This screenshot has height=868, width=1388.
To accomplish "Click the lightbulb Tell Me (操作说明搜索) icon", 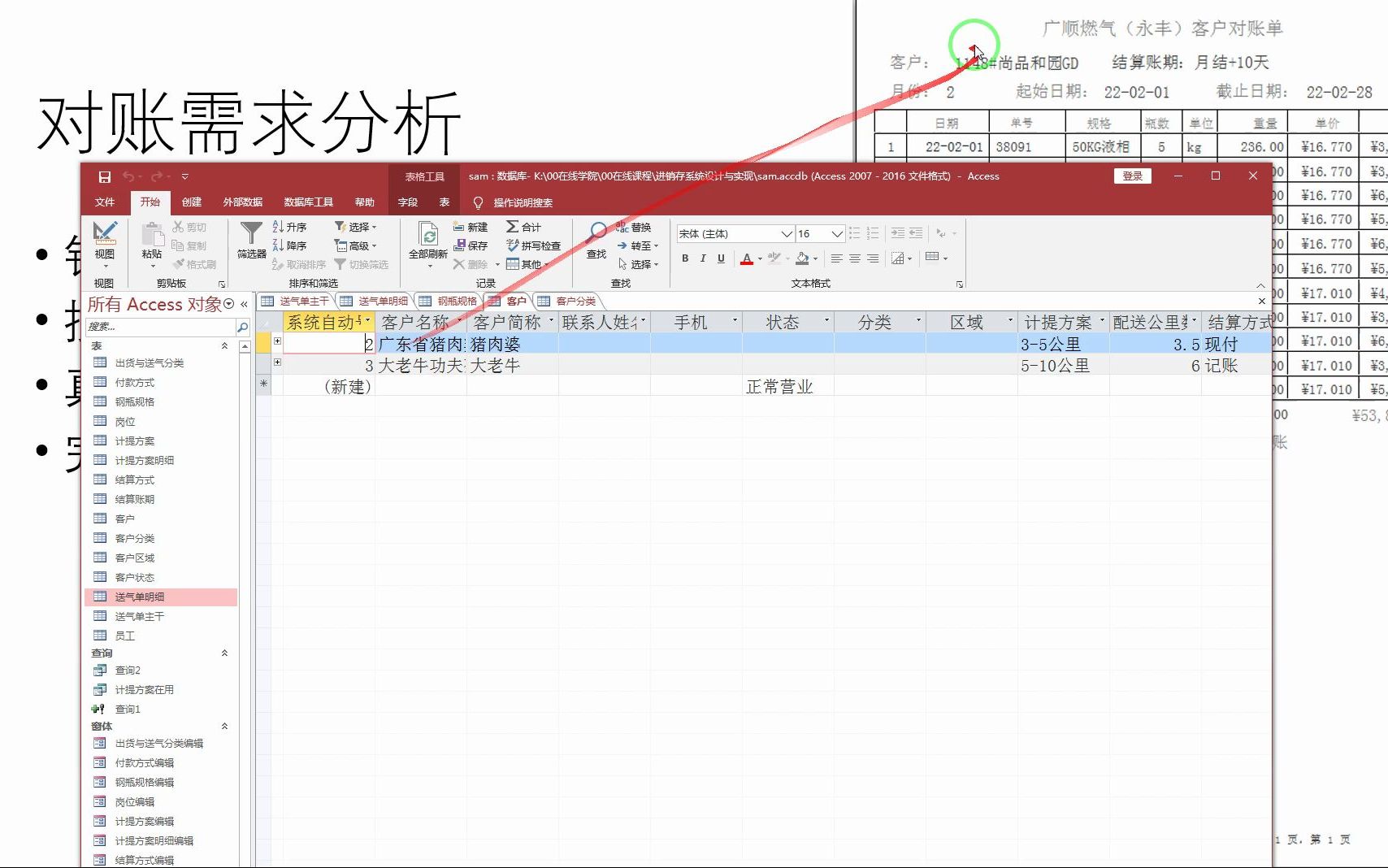I will [478, 202].
